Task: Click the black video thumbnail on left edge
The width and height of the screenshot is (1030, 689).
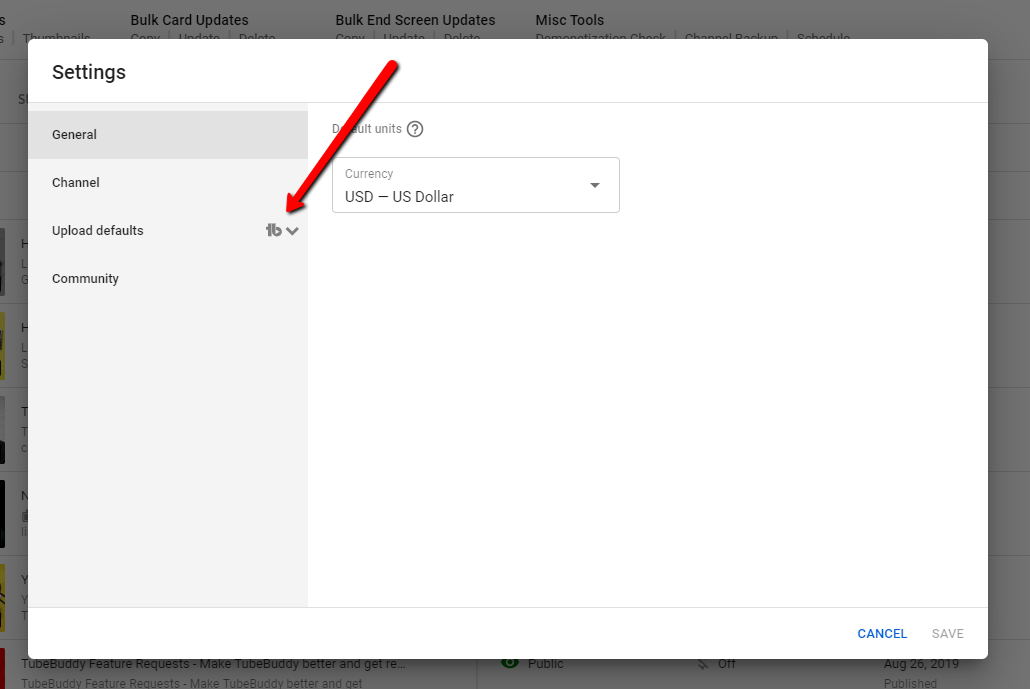Action: click(3, 513)
